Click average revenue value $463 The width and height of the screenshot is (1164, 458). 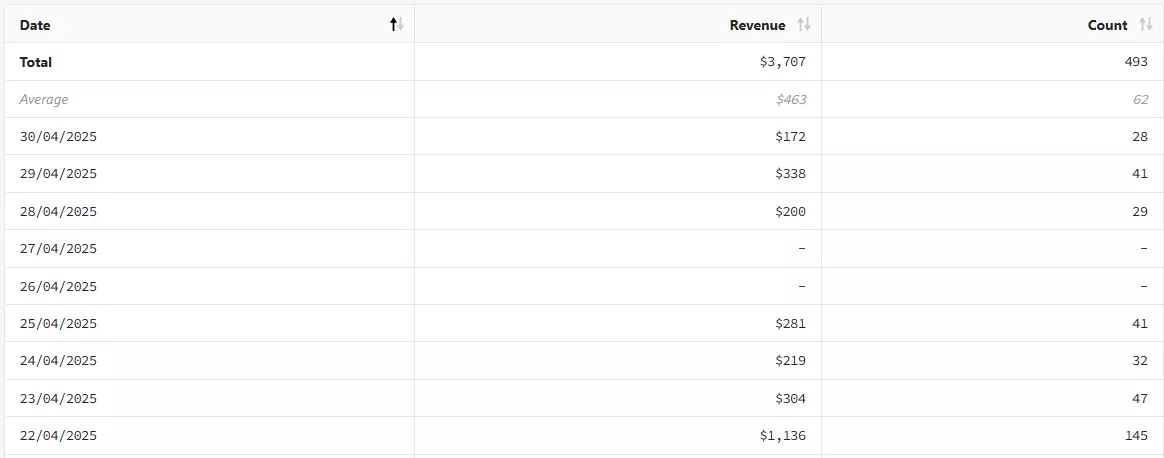point(791,99)
